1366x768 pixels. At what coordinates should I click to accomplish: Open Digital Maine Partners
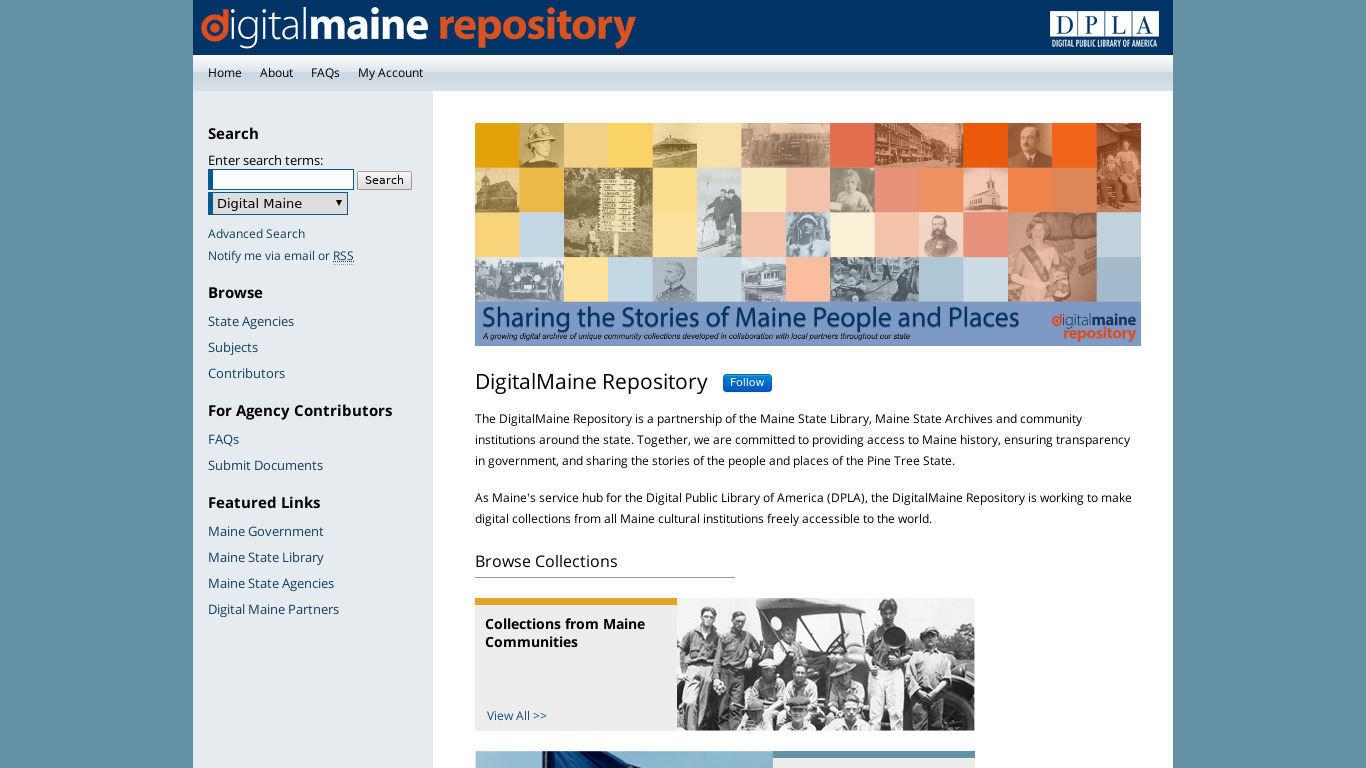[273, 610]
